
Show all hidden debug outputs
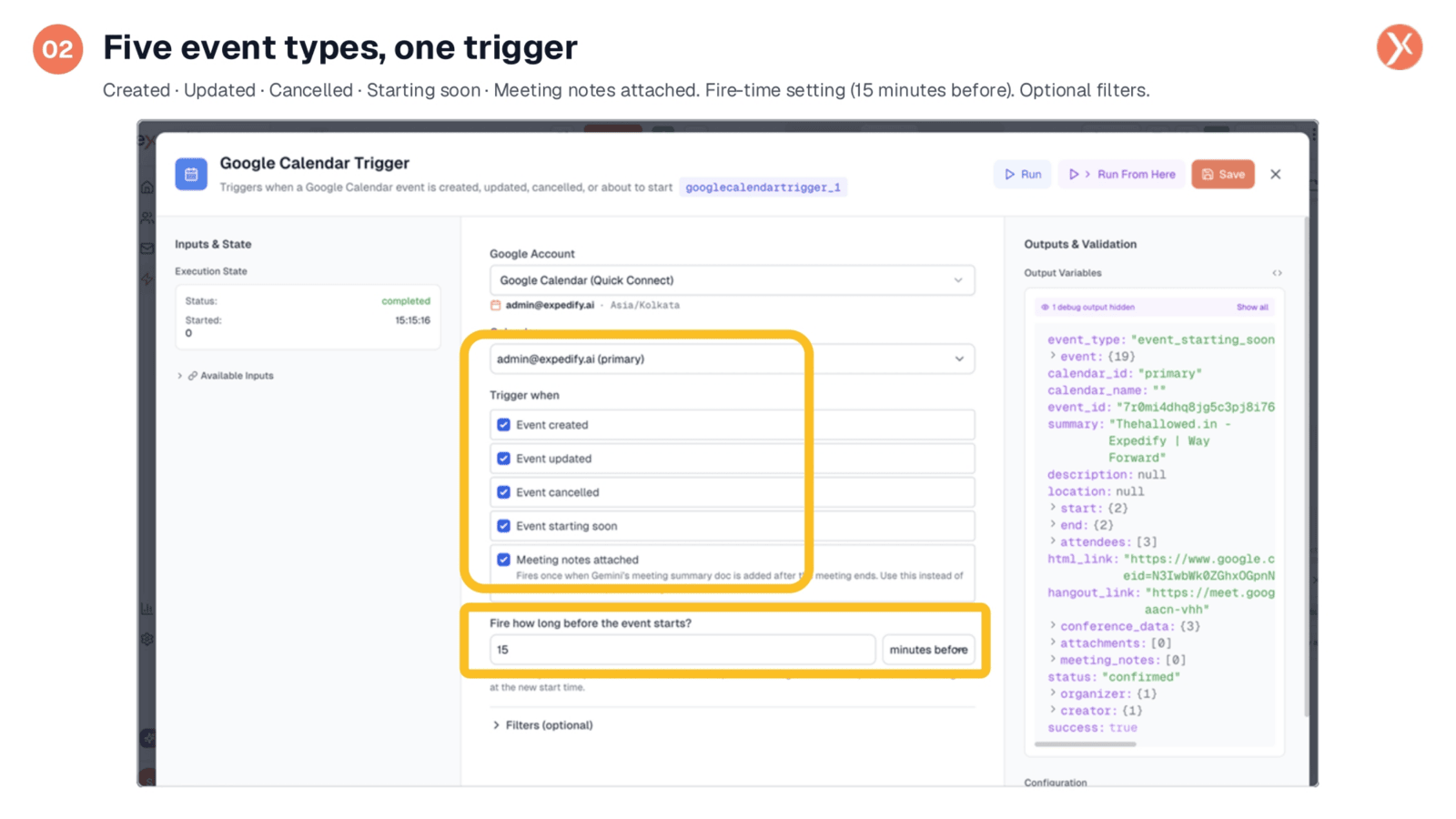1251,308
